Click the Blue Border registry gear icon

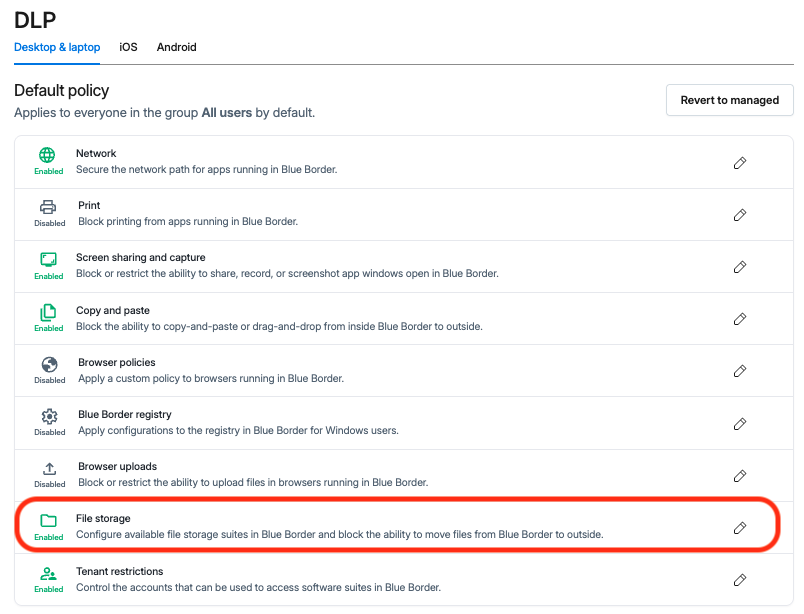pyautogui.click(x=49, y=417)
